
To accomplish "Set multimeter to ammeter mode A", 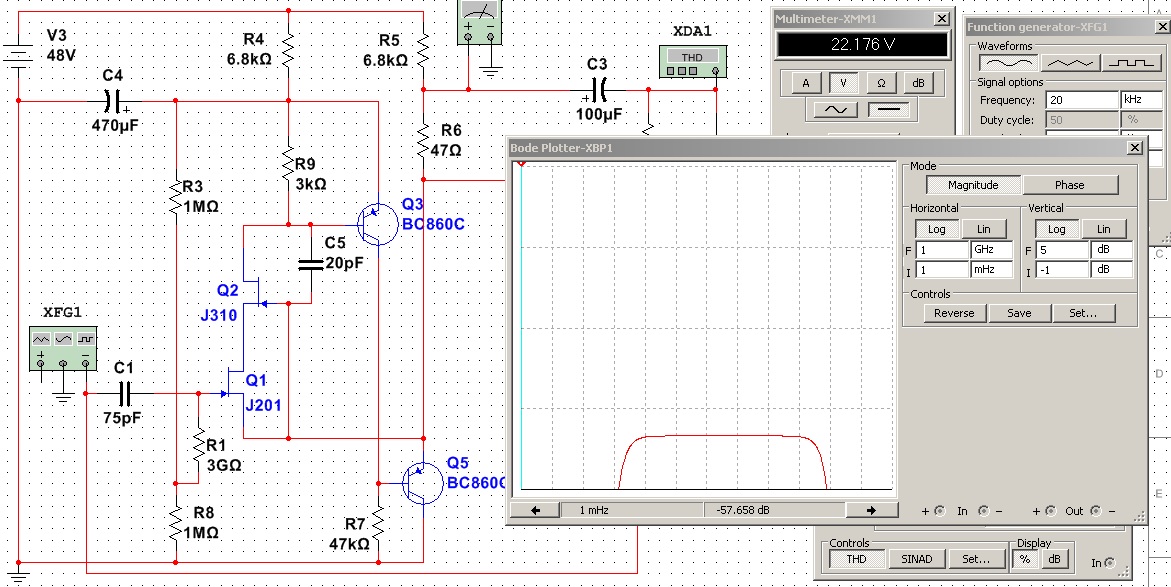I will click(805, 83).
